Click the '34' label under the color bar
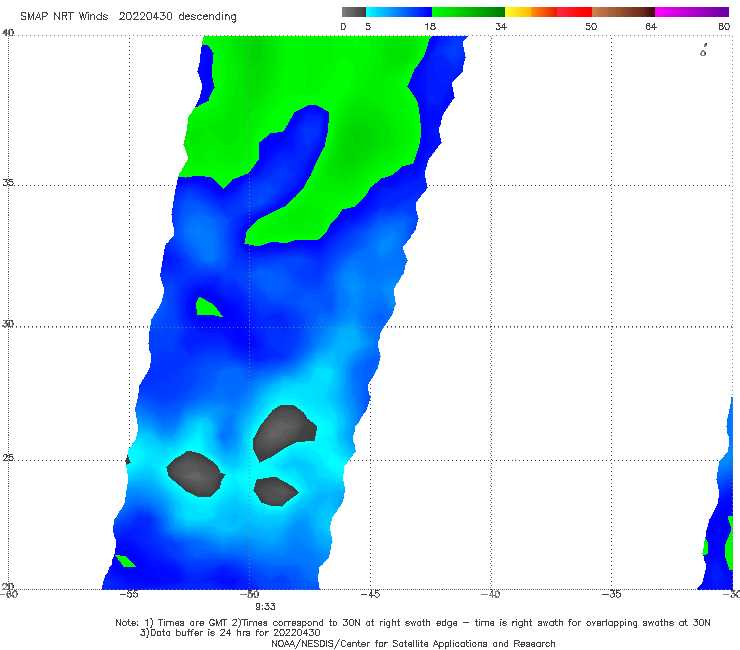 point(501,27)
